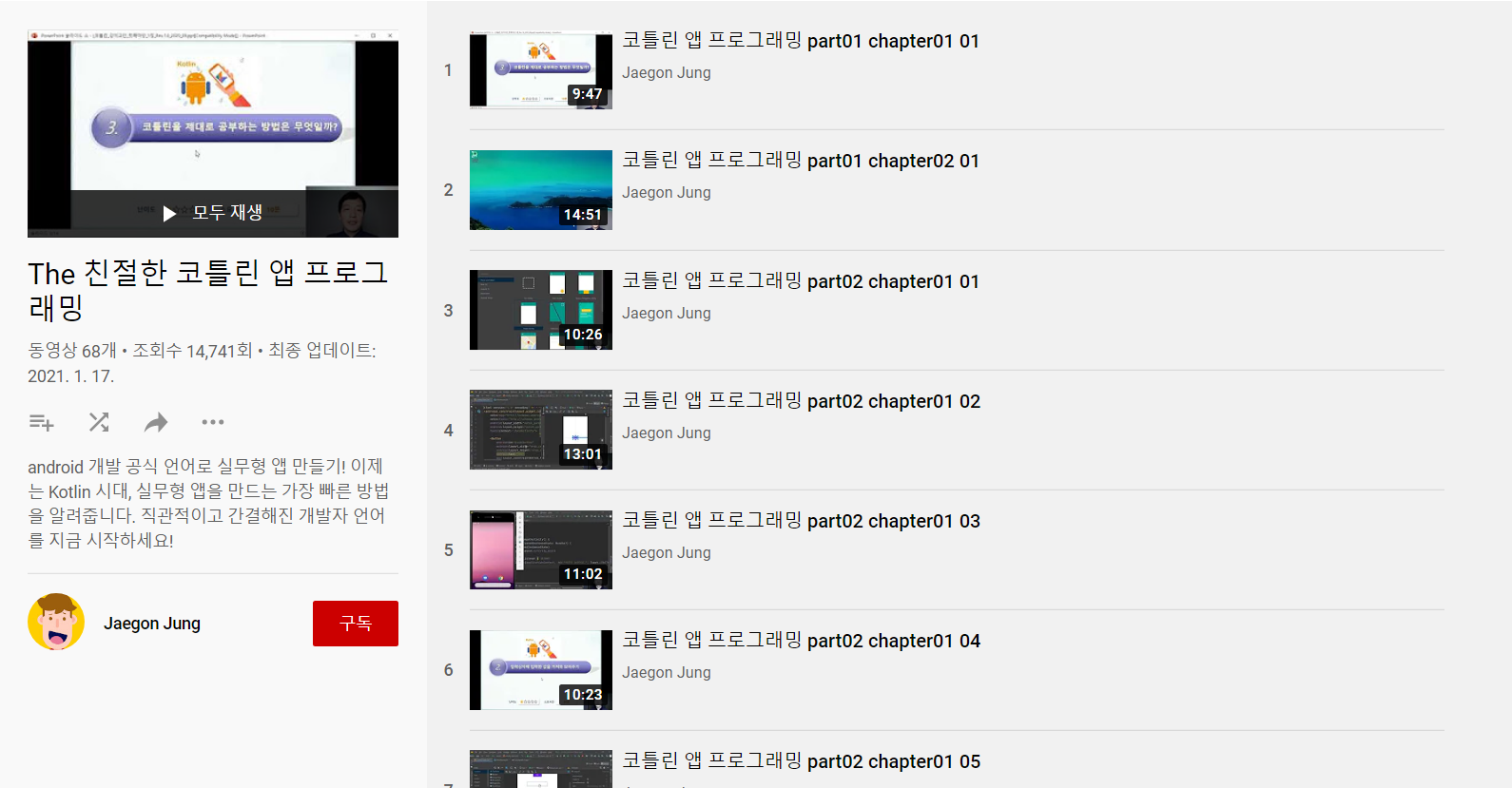The width and height of the screenshot is (1512, 788).
Task: Click the 13:01 duration badge
Action: (583, 454)
